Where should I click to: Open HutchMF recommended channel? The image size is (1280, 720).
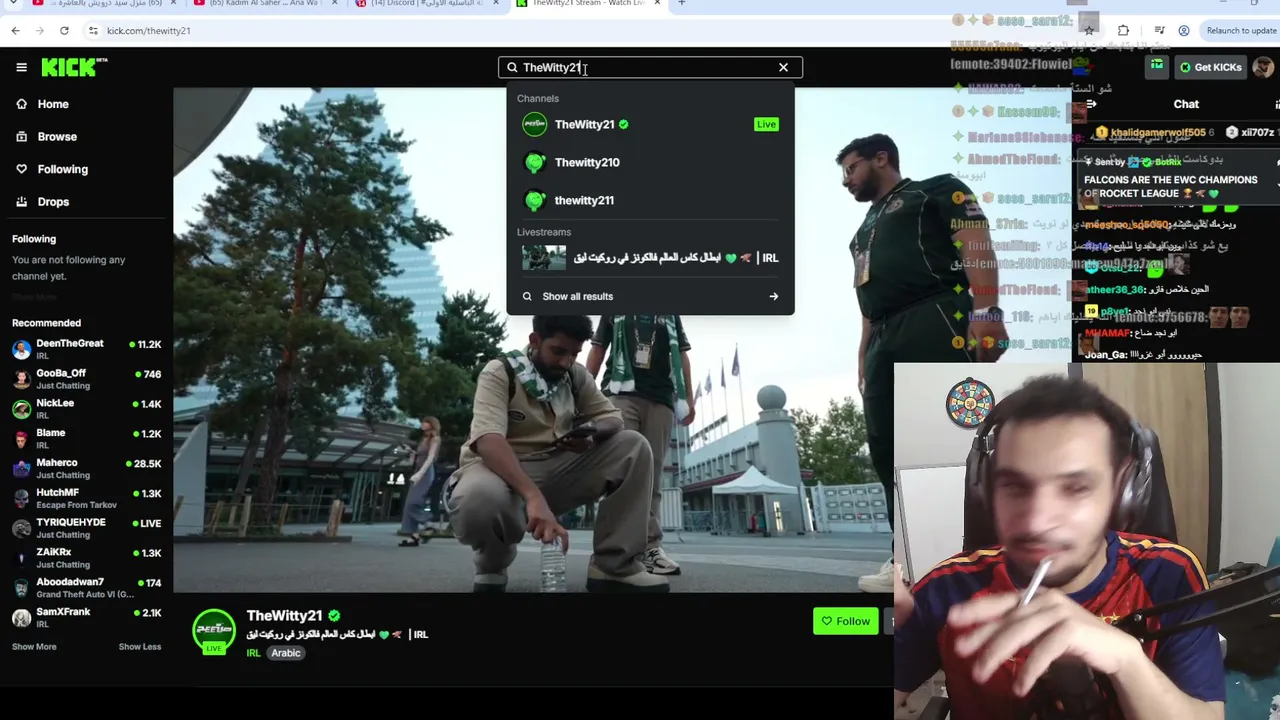coord(87,498)
